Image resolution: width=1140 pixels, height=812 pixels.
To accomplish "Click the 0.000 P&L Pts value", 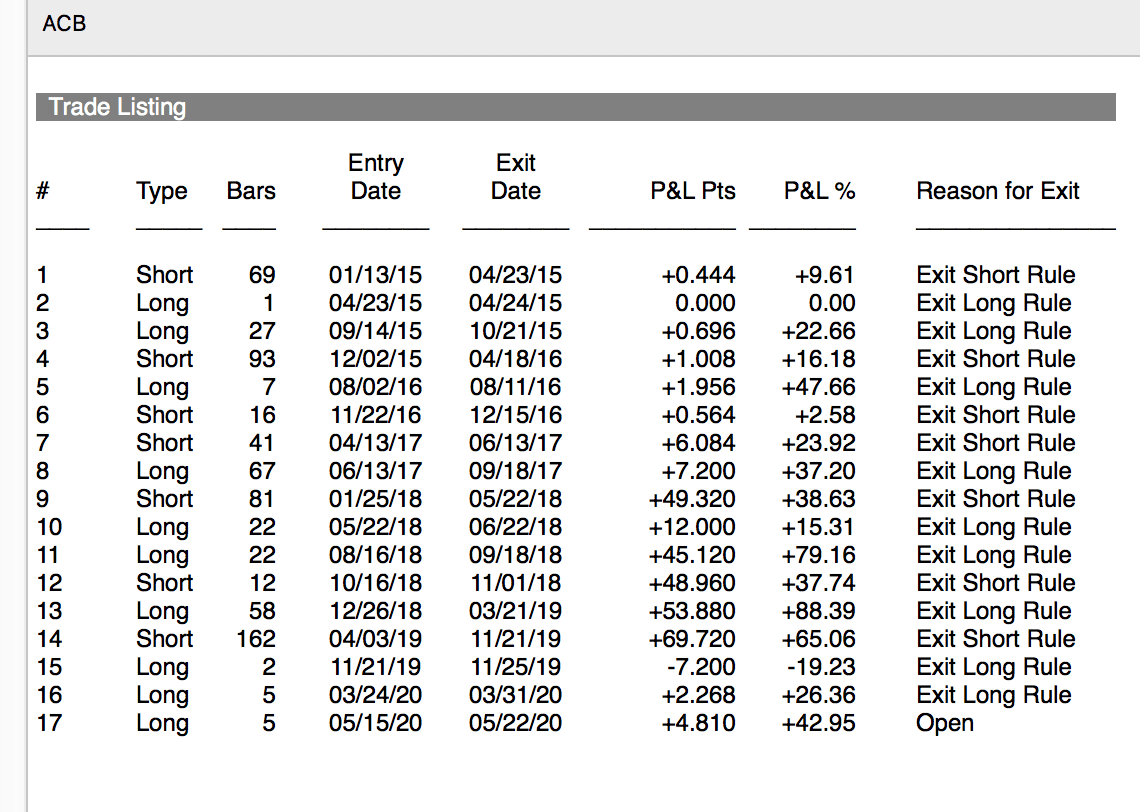I will (x=705, y=303).
